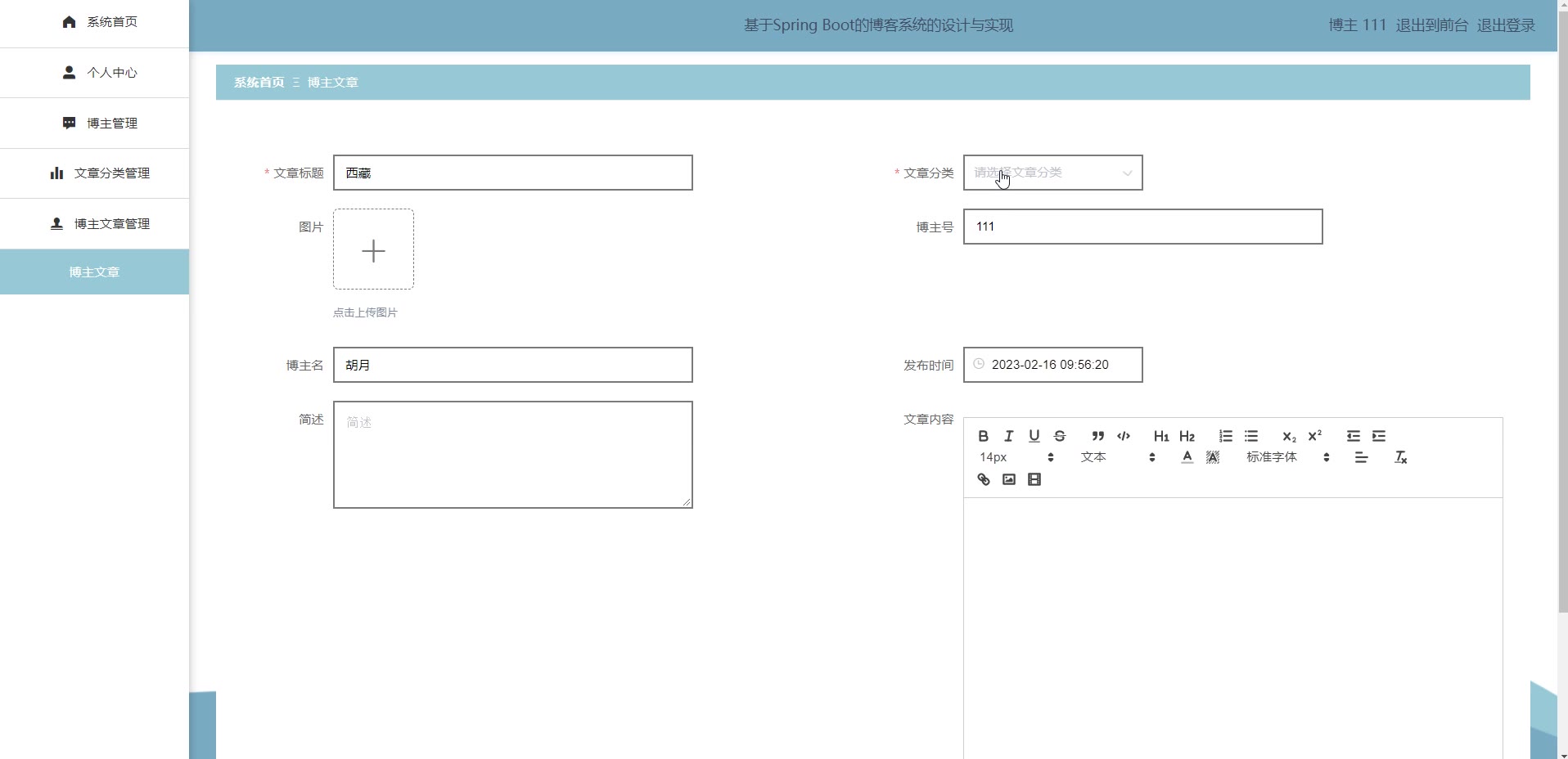Toggle italic formatting in article editor
This screenshot has width=1568, height=759.
[x=1008, y=436]
